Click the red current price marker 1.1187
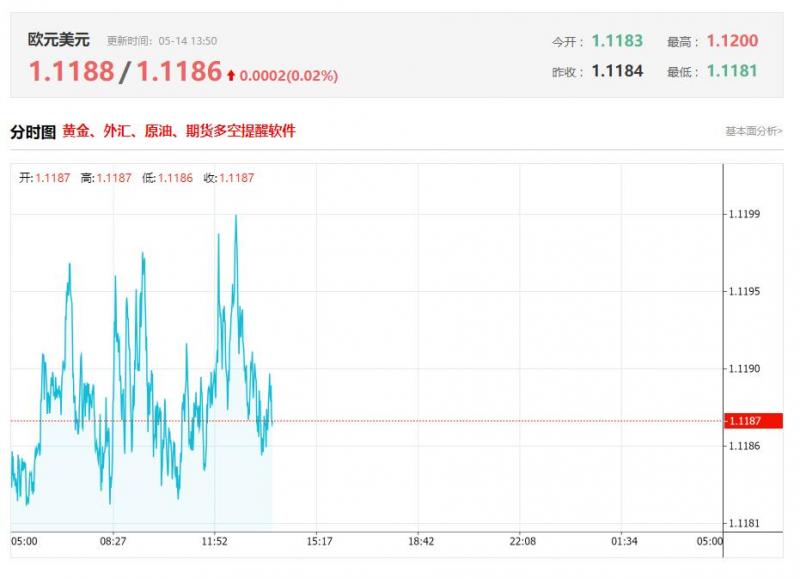800x578 pixels. coord(753,421)
